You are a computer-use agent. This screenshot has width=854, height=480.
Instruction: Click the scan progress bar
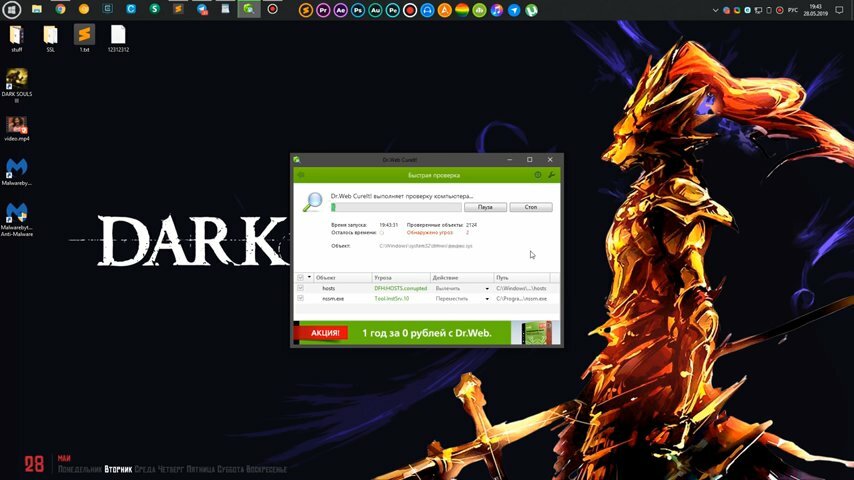pyautogui.click(x=396, y=207)
